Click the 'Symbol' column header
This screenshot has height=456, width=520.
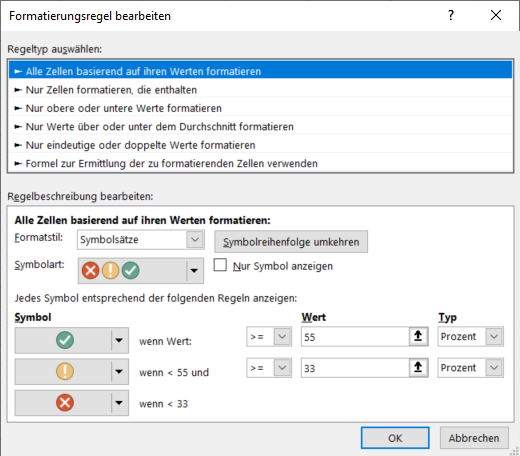pos(33,317)
